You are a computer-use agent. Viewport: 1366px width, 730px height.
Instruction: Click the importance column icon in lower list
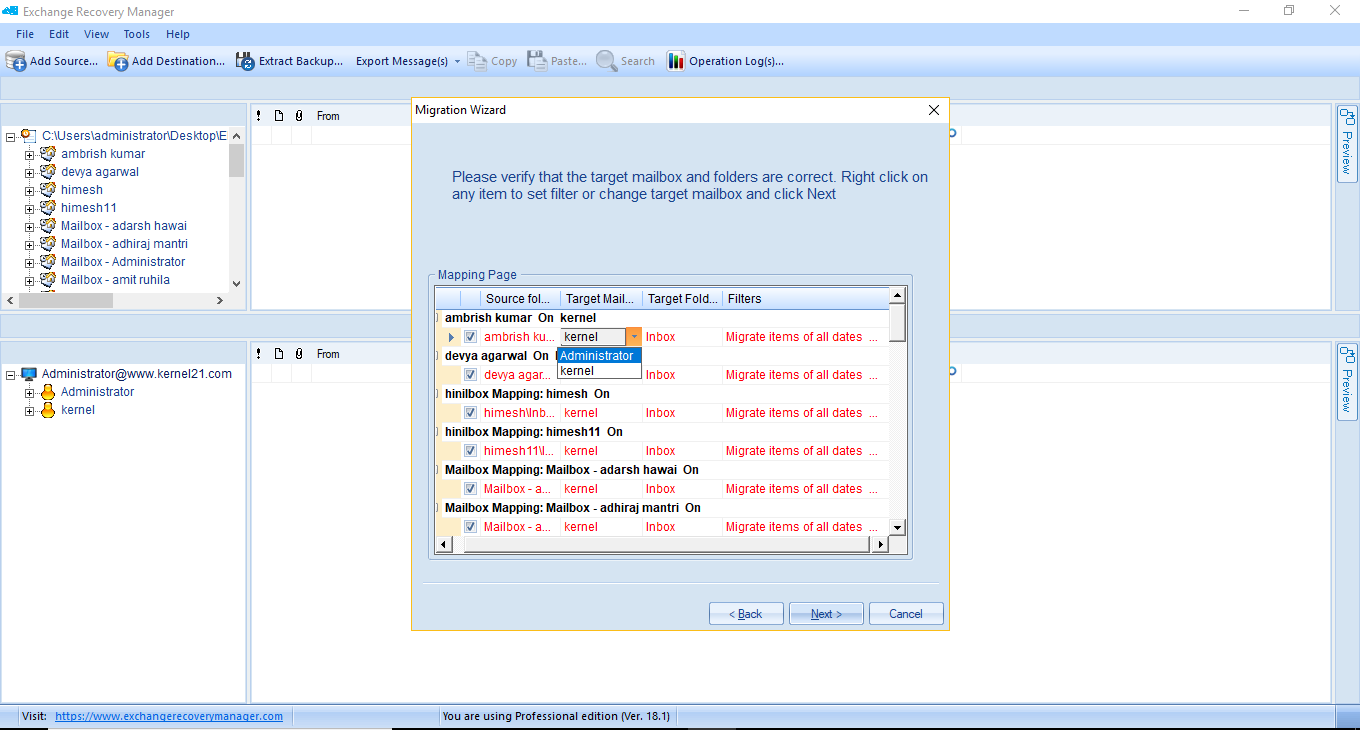coord(258,354)
